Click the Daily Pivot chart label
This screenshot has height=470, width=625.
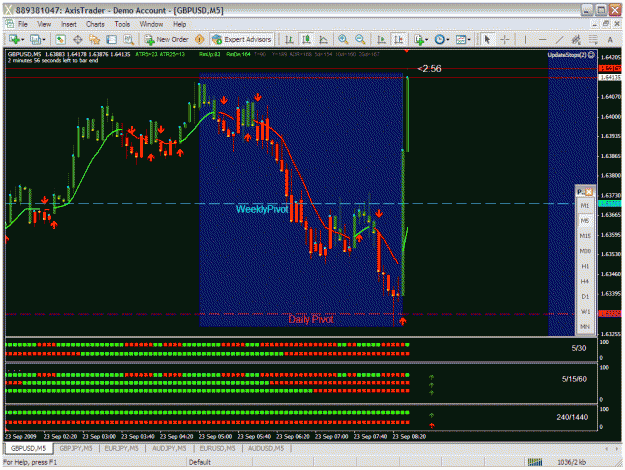click(x=311, y=319)
